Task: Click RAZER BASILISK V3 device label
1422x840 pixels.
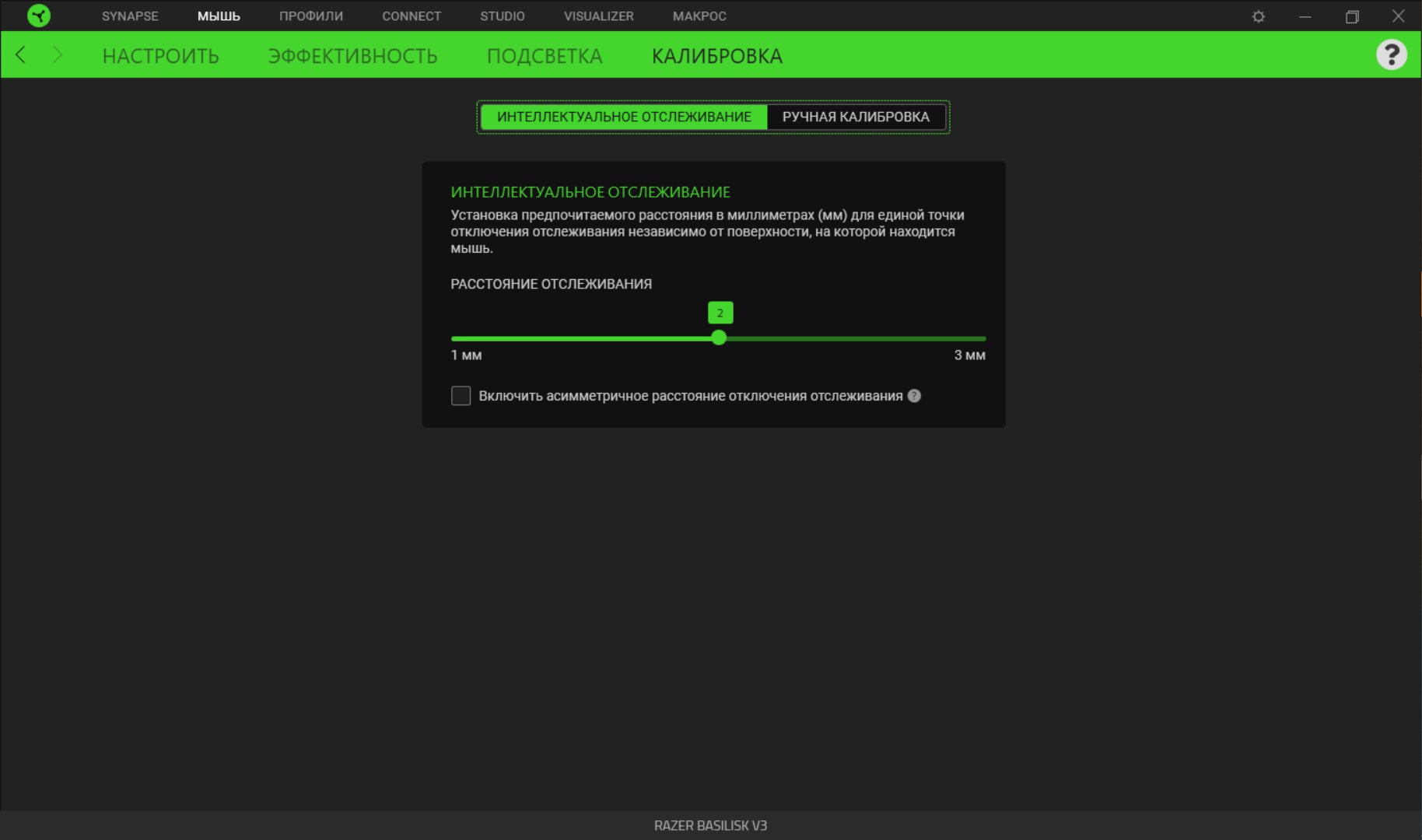Action: (x=710, y=826)
